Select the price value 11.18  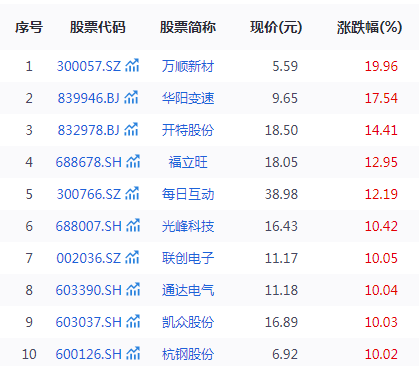point(281,290)
